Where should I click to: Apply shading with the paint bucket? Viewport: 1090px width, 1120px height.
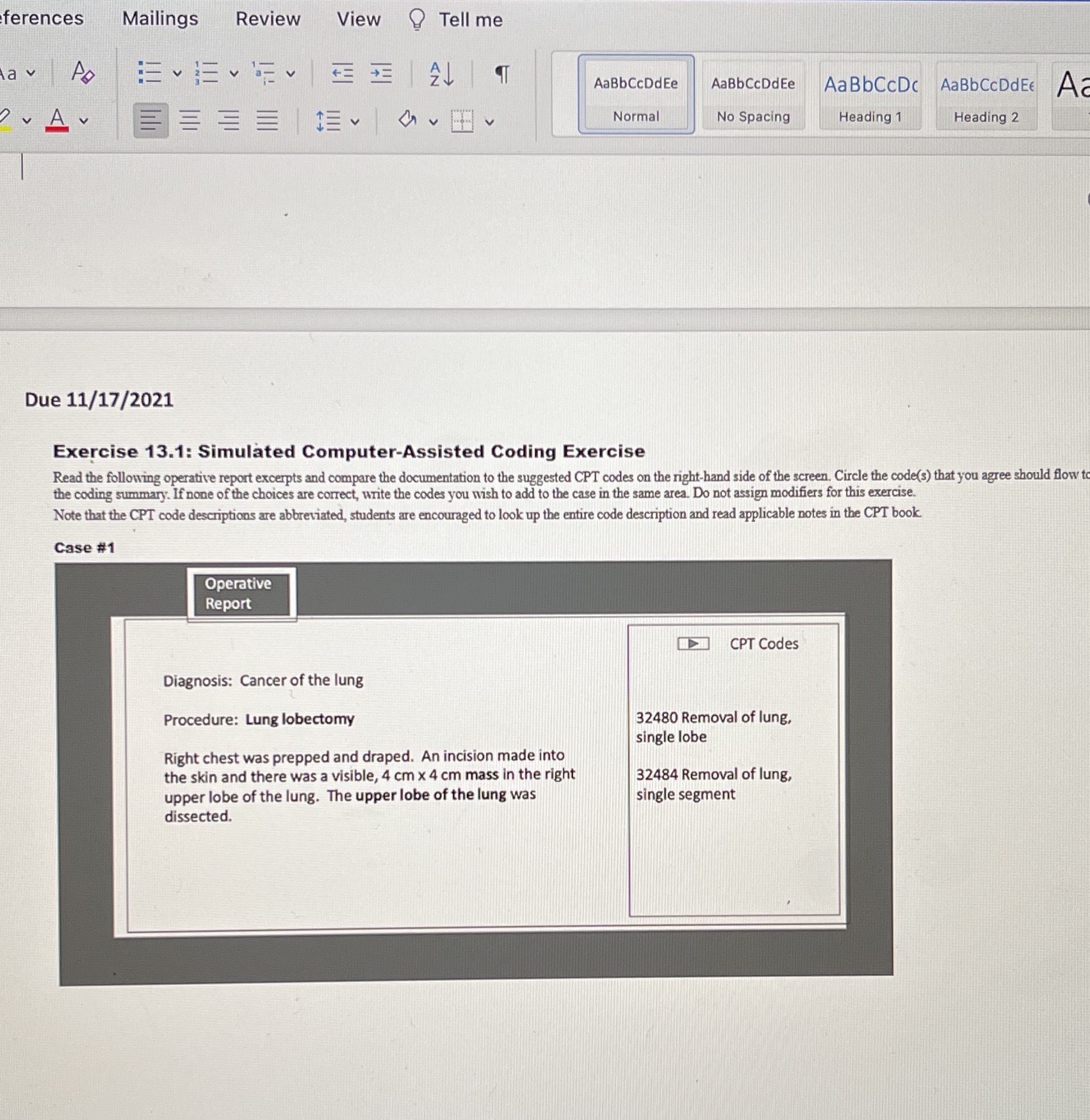407,120
